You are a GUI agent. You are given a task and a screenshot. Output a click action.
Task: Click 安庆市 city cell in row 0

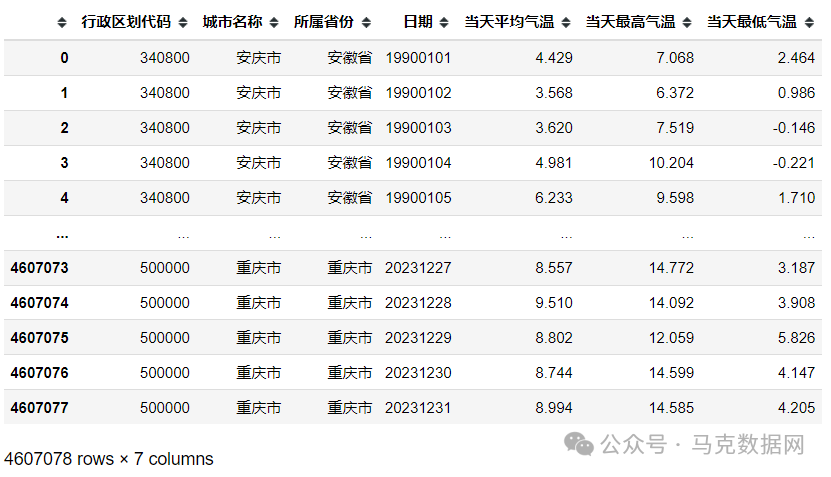[x=259, y=58]
